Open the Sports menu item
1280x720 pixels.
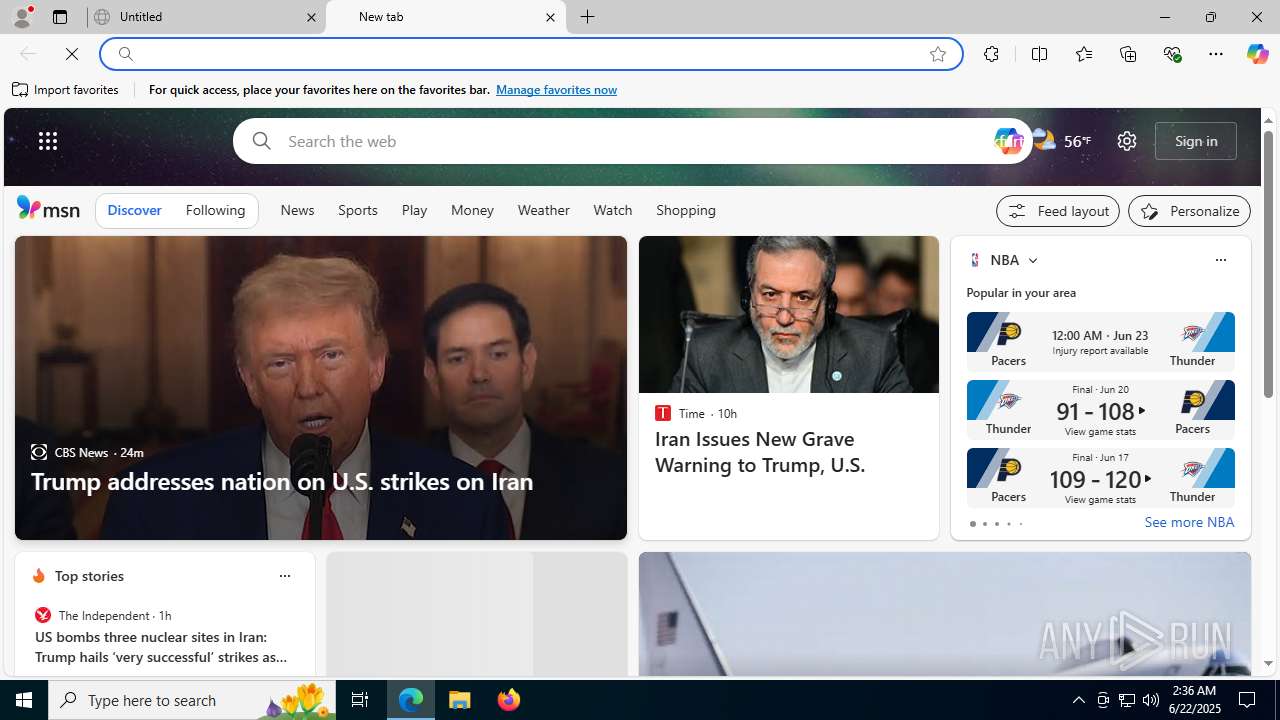click(358, 210)
